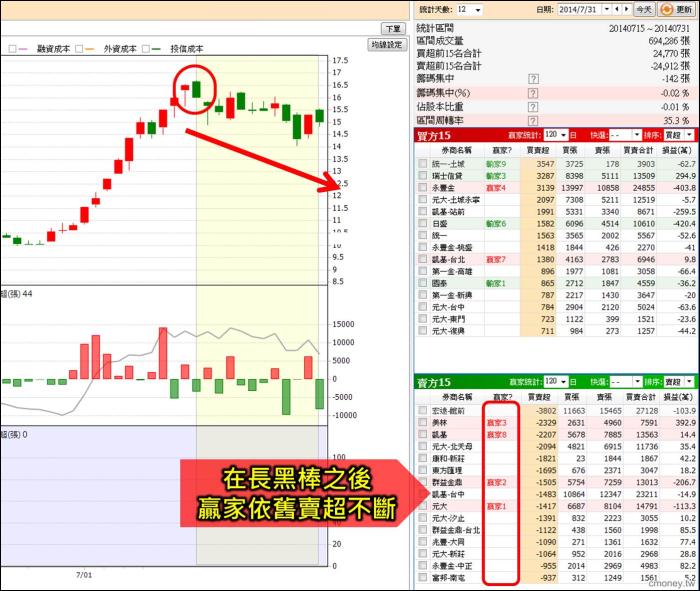Sort sellers by 賣張 column header
700x591 pixels.
pyautogui.click(x=604, y=397)
